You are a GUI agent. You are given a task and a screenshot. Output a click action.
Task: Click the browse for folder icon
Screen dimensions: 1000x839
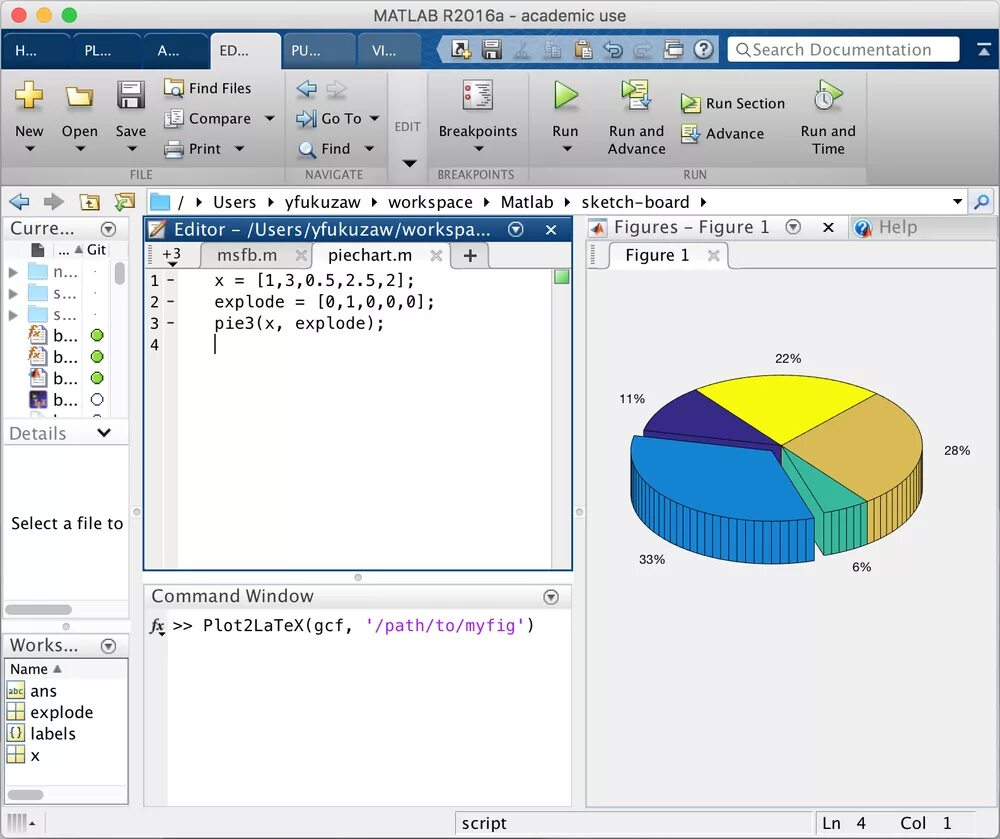124,202
